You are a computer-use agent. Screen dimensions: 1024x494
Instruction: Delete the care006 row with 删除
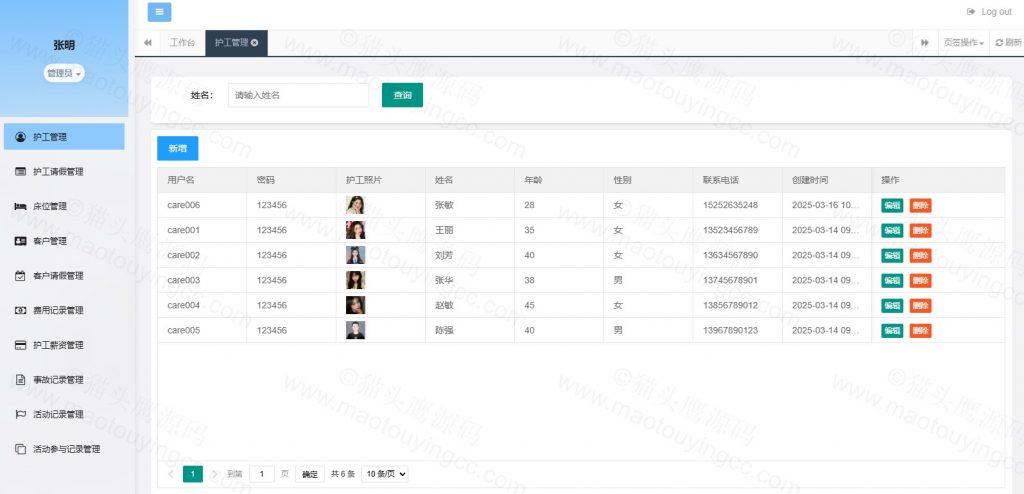920,205
